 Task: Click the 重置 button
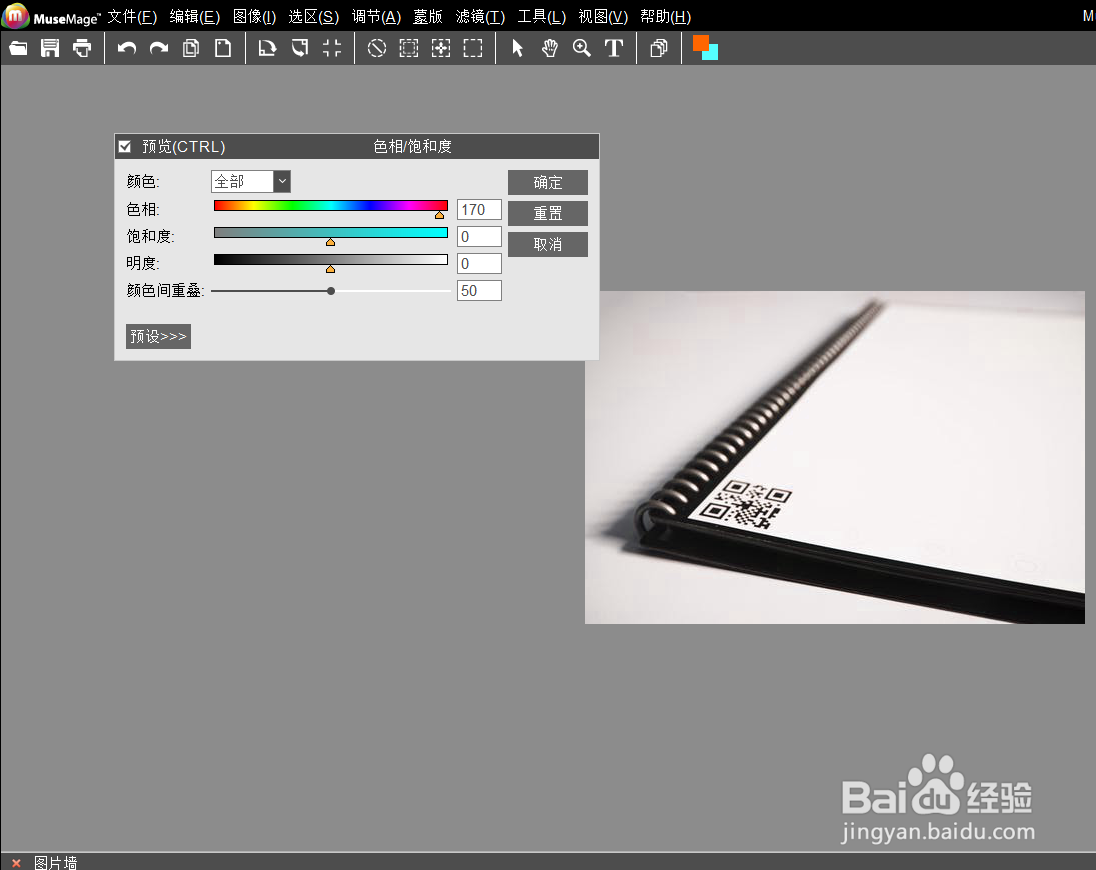coord(548,213)
